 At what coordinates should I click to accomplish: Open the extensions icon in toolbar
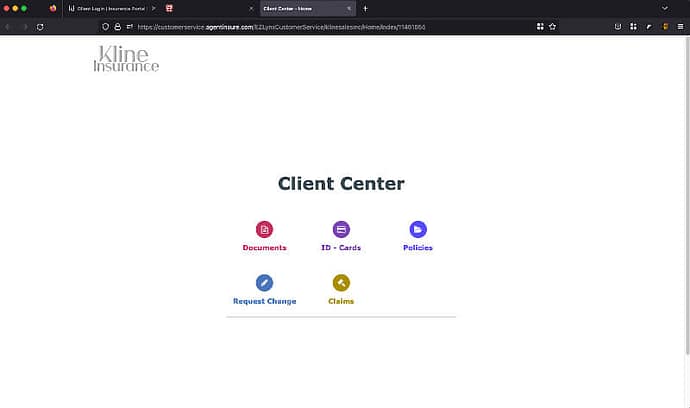633,27
